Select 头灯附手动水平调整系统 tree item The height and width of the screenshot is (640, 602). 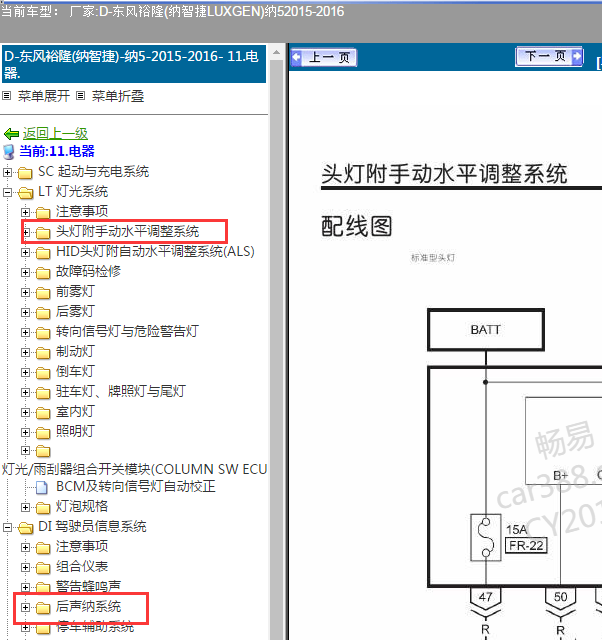click(127, 232)
